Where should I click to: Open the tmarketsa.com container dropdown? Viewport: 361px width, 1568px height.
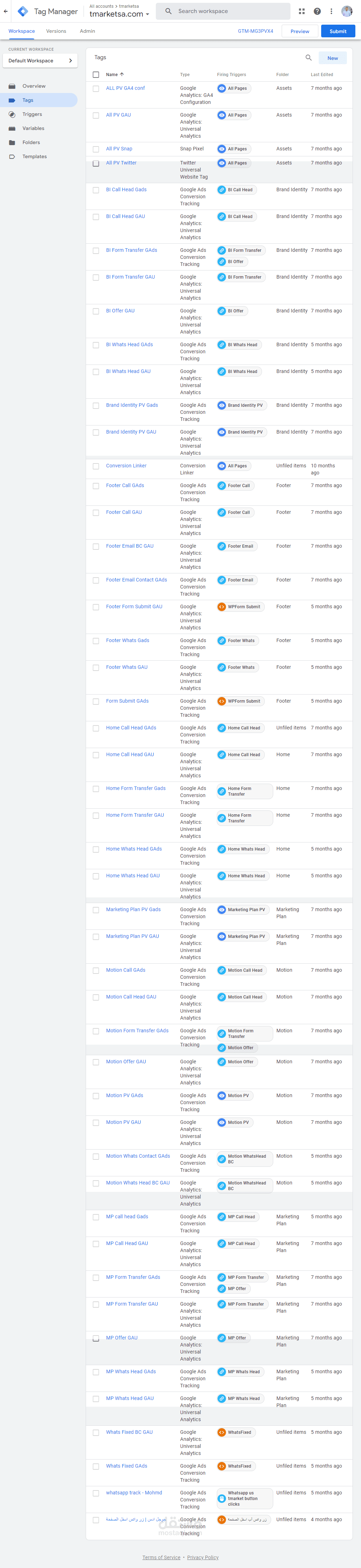[119, 14]
